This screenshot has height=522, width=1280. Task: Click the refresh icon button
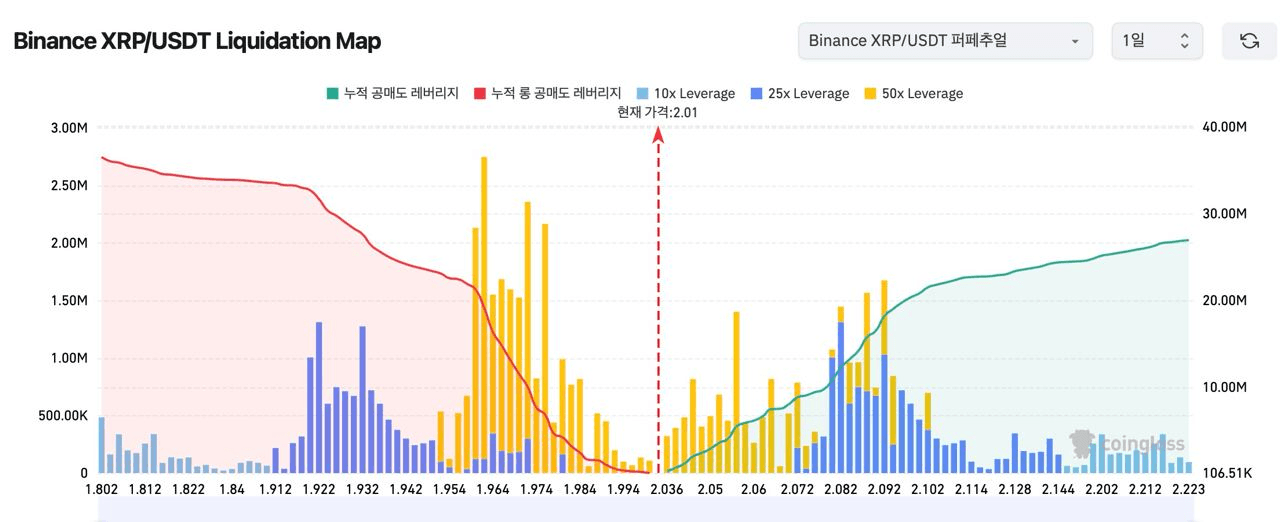pos(1249,41)
